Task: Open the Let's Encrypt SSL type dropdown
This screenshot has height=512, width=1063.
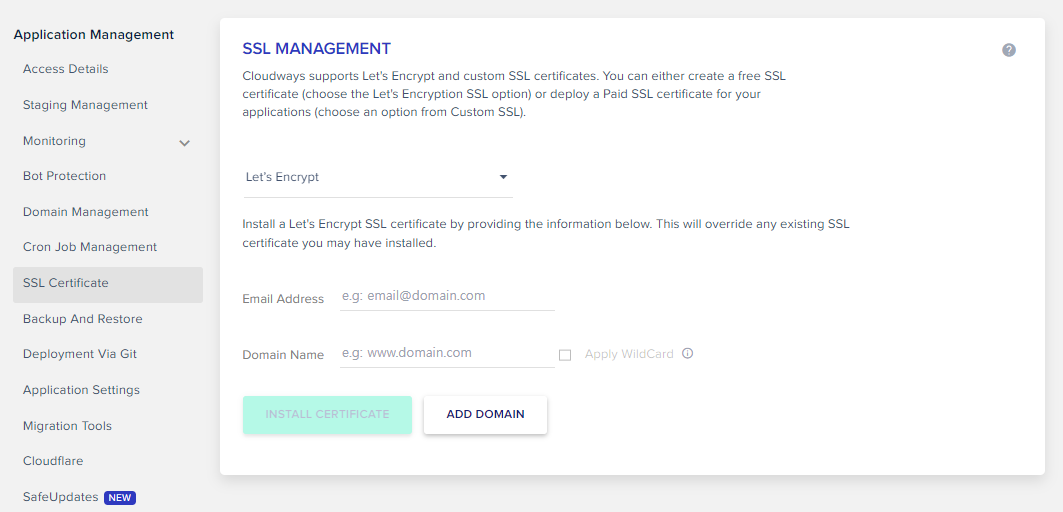Action: click(378, 178)
